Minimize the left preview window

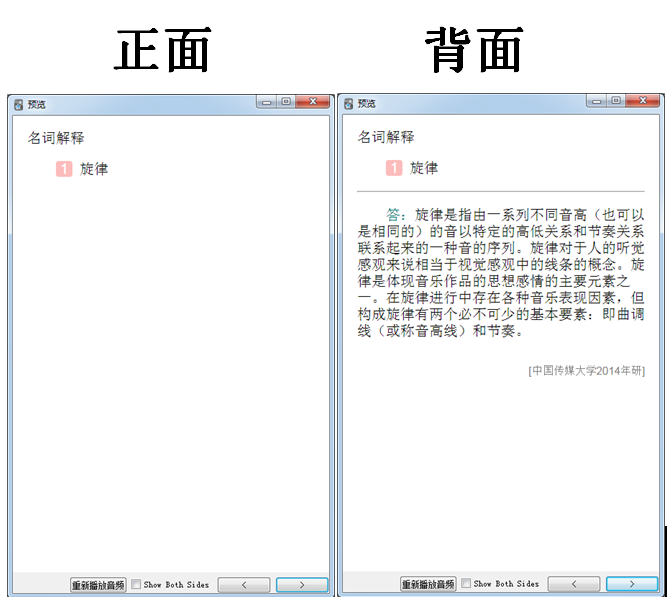(x=267, y=102)
